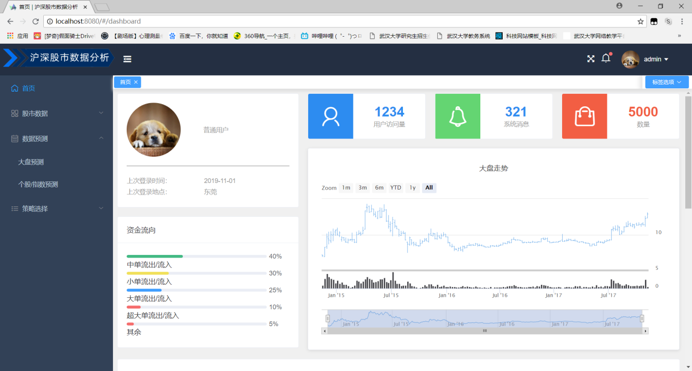This screenshot has height=371, width=692.
Task: Close the 首页 tab tag
Action: [136, 82]
